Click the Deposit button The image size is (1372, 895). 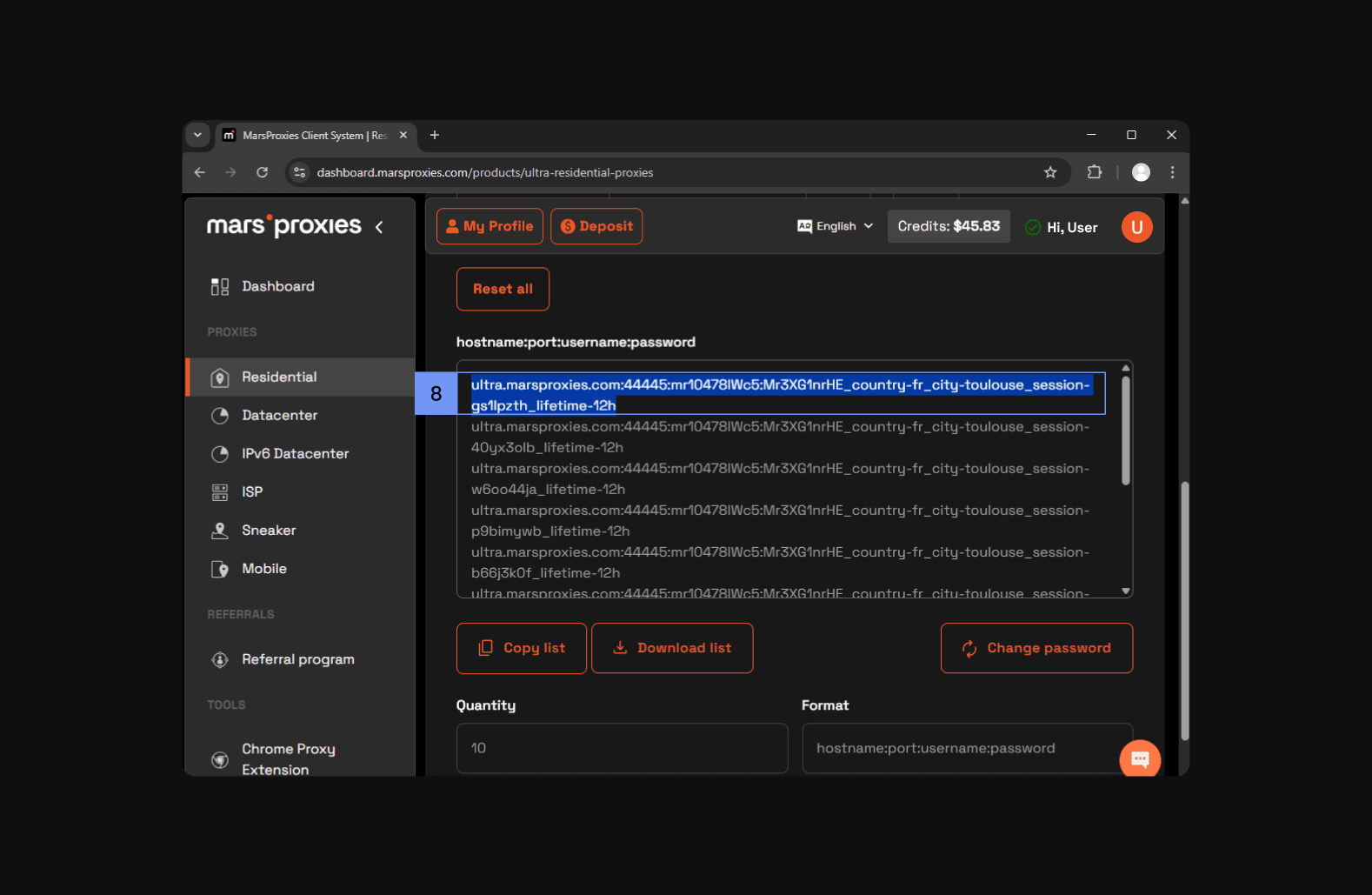pos(596,226)
